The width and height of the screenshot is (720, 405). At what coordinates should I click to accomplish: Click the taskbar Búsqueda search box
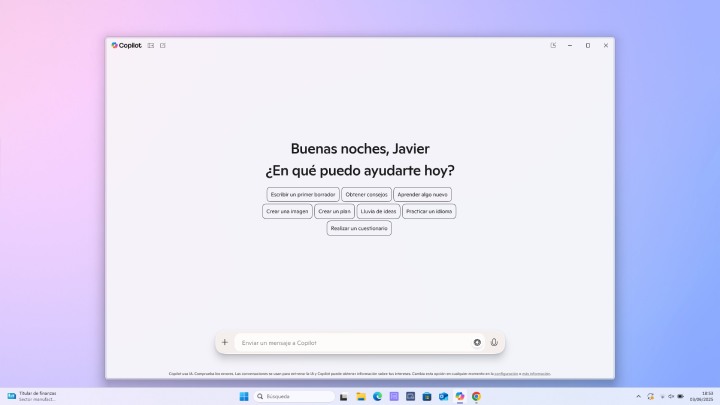[x=294, y=396]
